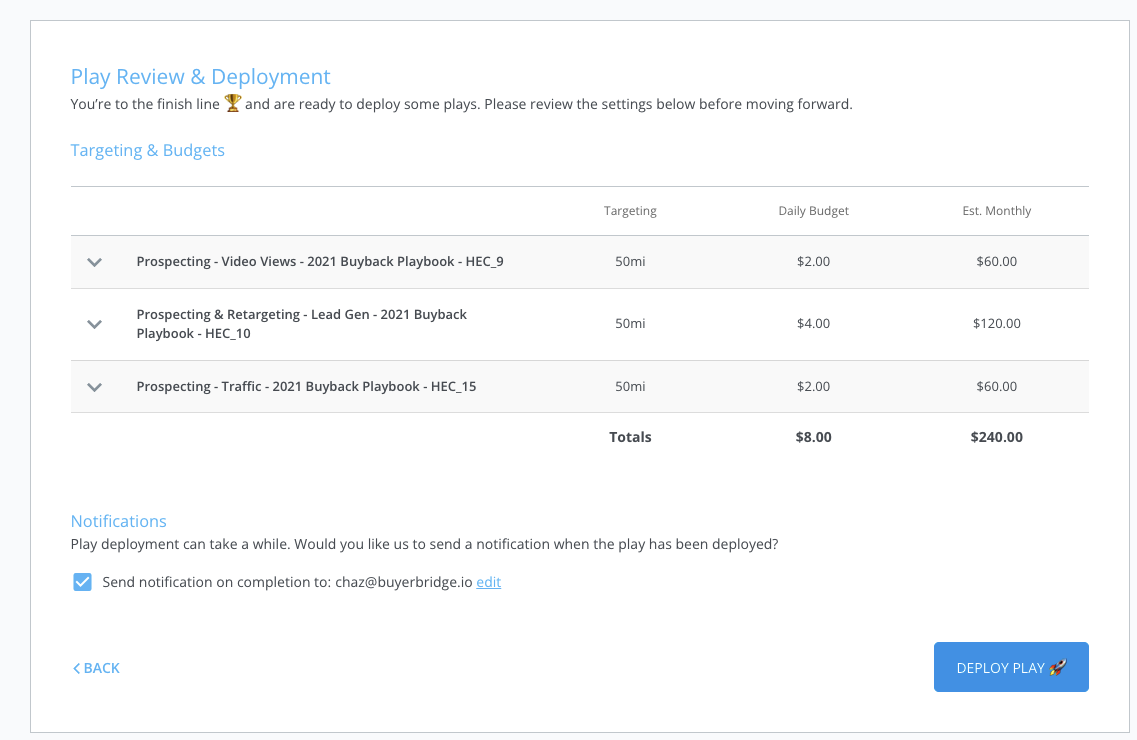1137x740 pixels.
Task: Click the $240.00 estimated monthly total
Action: (x=996, y=437)
